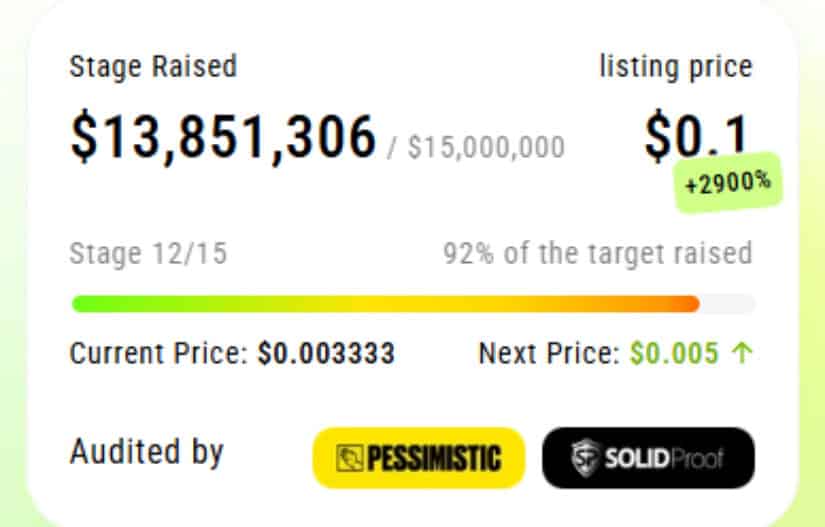Click the fundraising progress bar
825x527 pixels.
413,304
